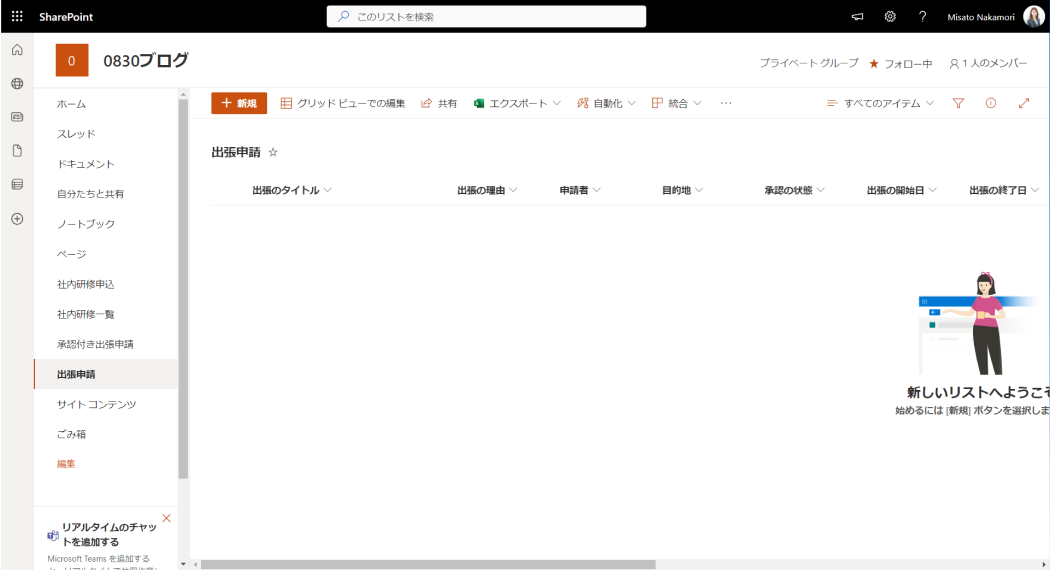Screen dimensions: 1050x570
Task: Click the 共有 share button
Action: click(x=439, y=103)
